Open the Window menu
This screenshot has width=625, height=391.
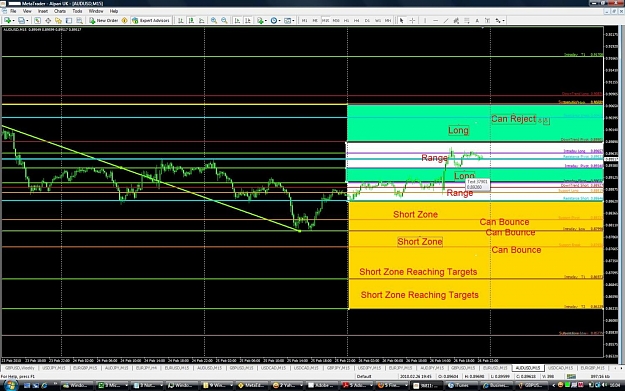pyautogui.click(x=96, y=11)
